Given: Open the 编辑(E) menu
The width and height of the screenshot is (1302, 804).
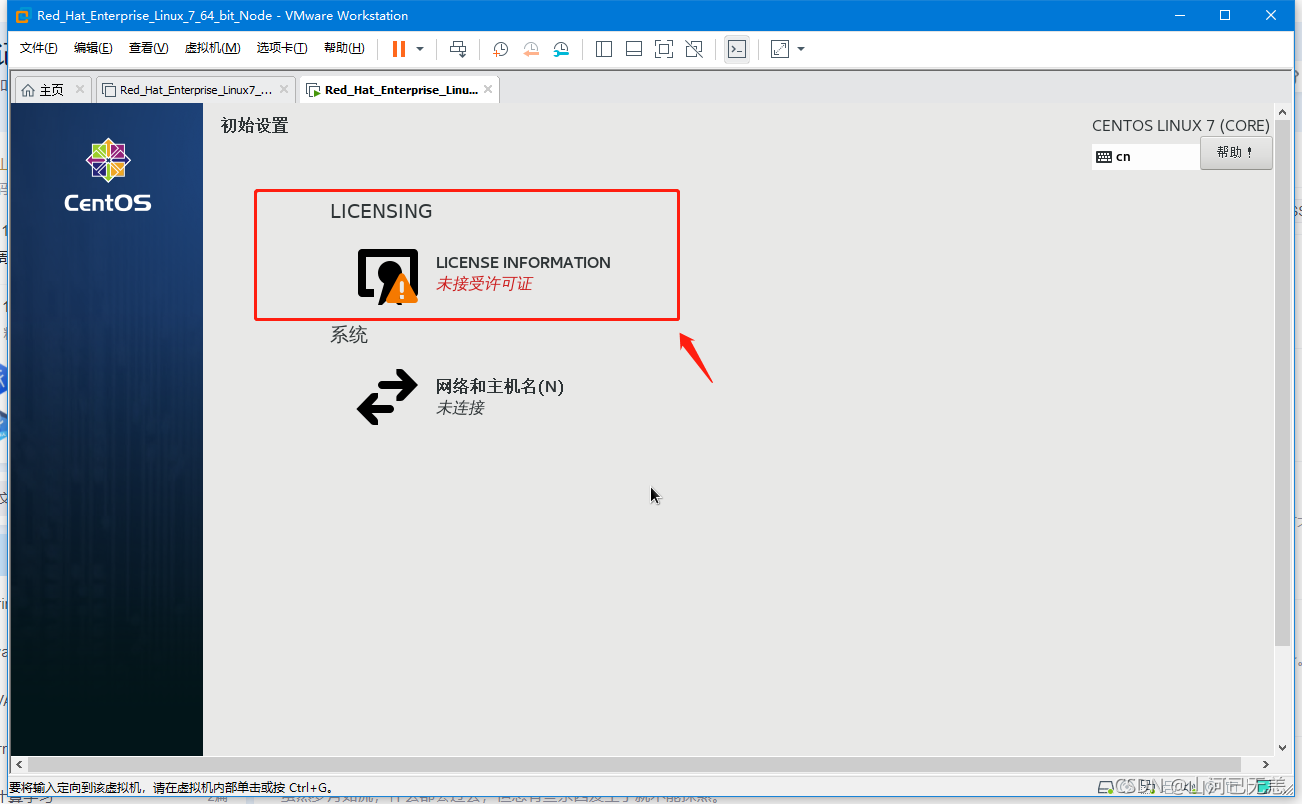Looking at the screenshot, I should pos(93,48).
